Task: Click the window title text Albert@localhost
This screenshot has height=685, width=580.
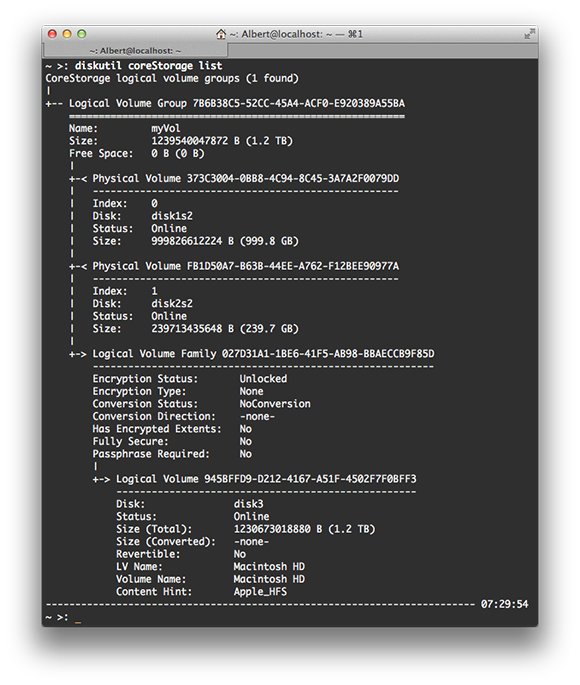Action: pyautogui.click(x=282, y=34)
